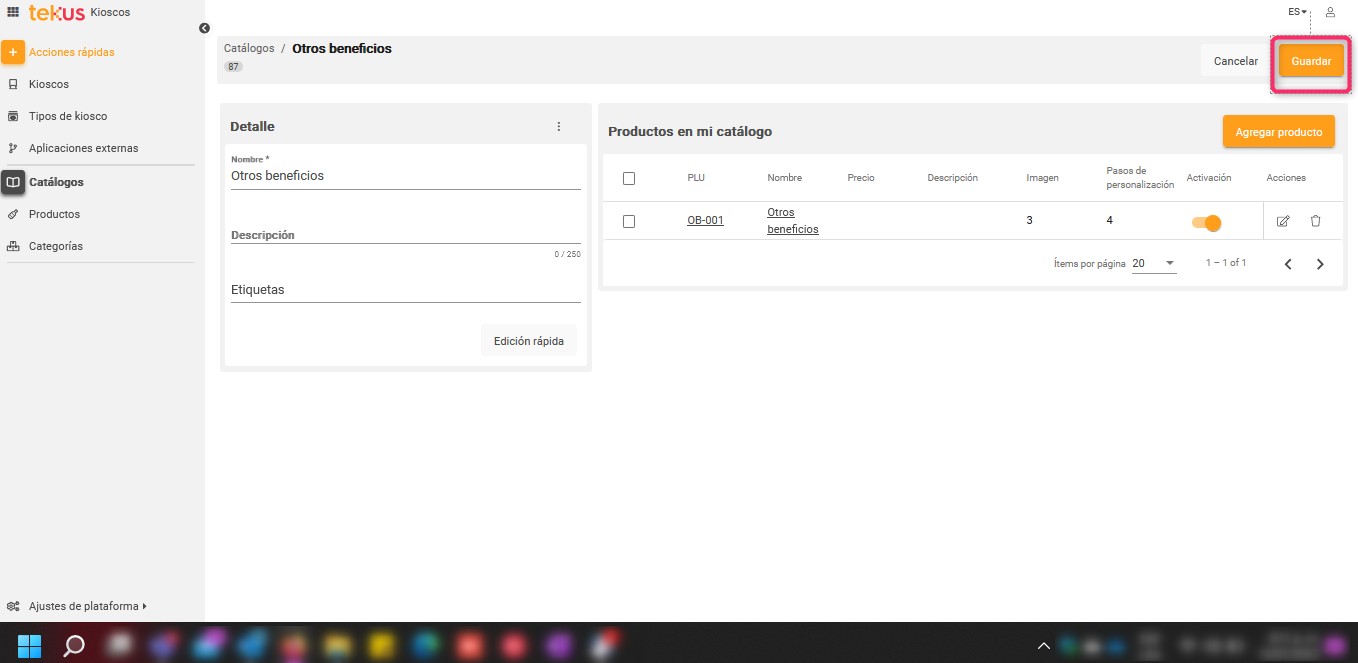Open the ítems por página dropdown
The height and width of the screenshot is (663, 1358).
point(1152,262)
